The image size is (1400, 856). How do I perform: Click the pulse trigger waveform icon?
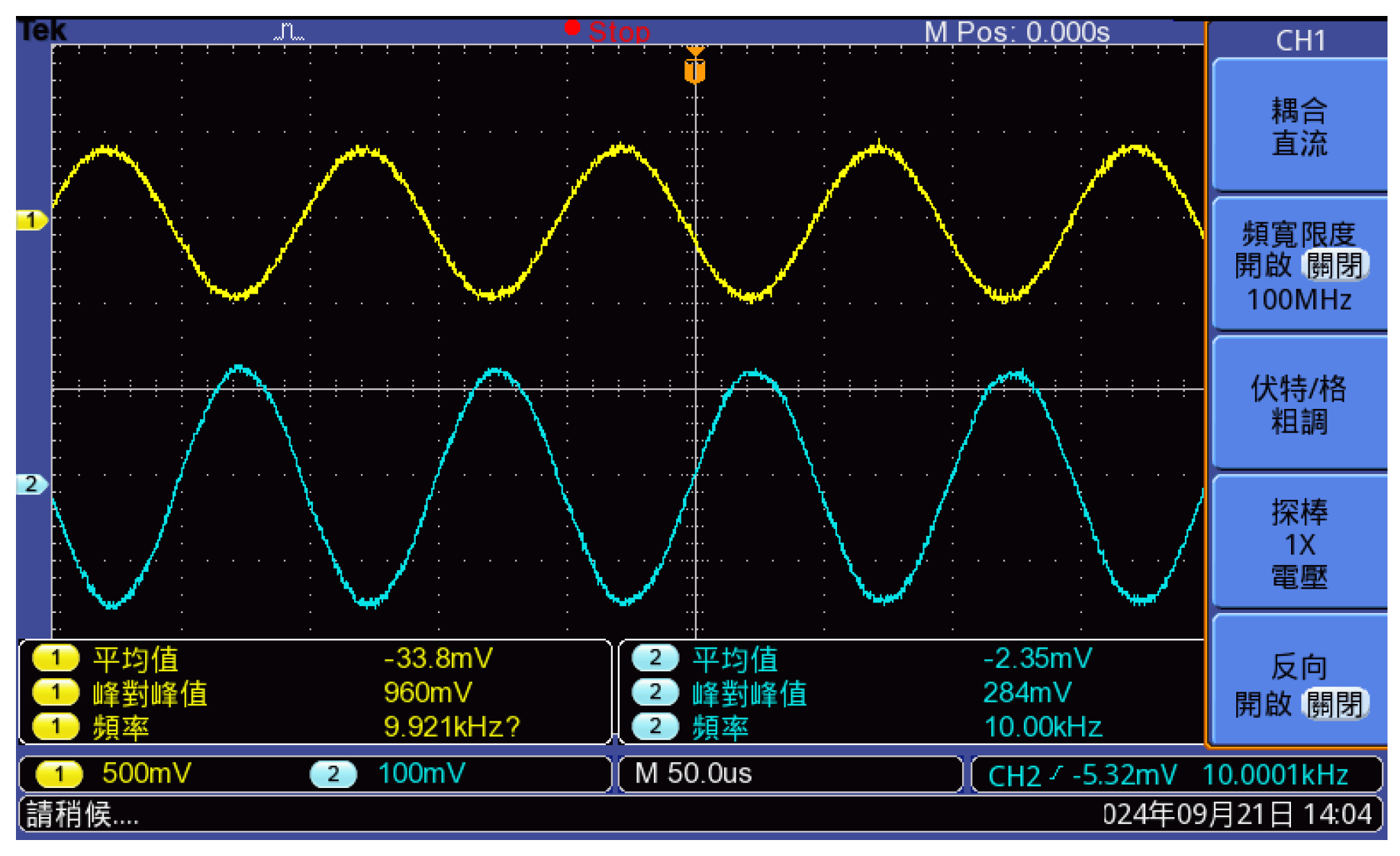tap(289, 32)
